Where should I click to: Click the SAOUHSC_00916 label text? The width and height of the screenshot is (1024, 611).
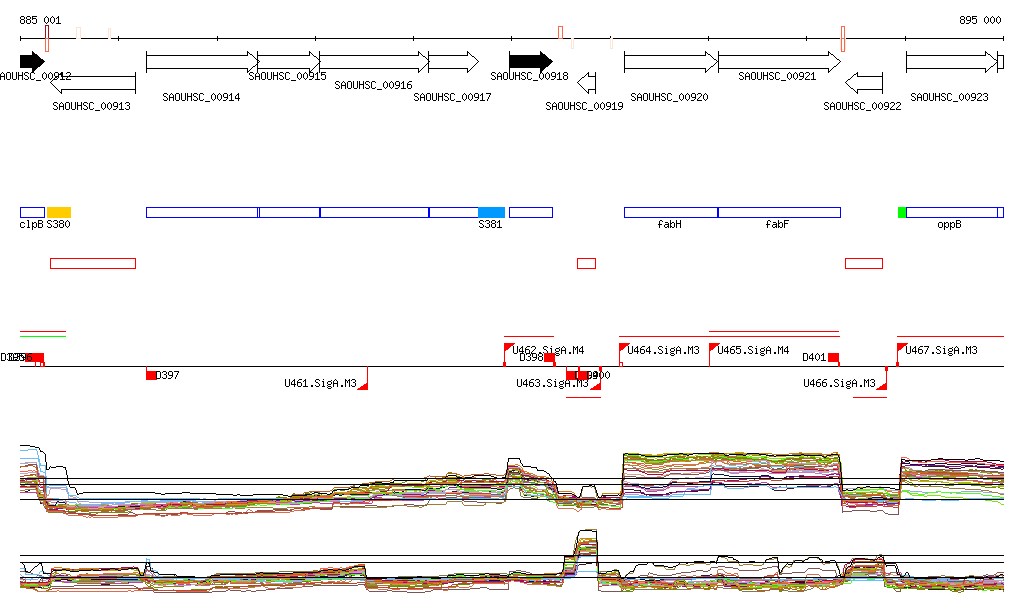coord(374,86)
